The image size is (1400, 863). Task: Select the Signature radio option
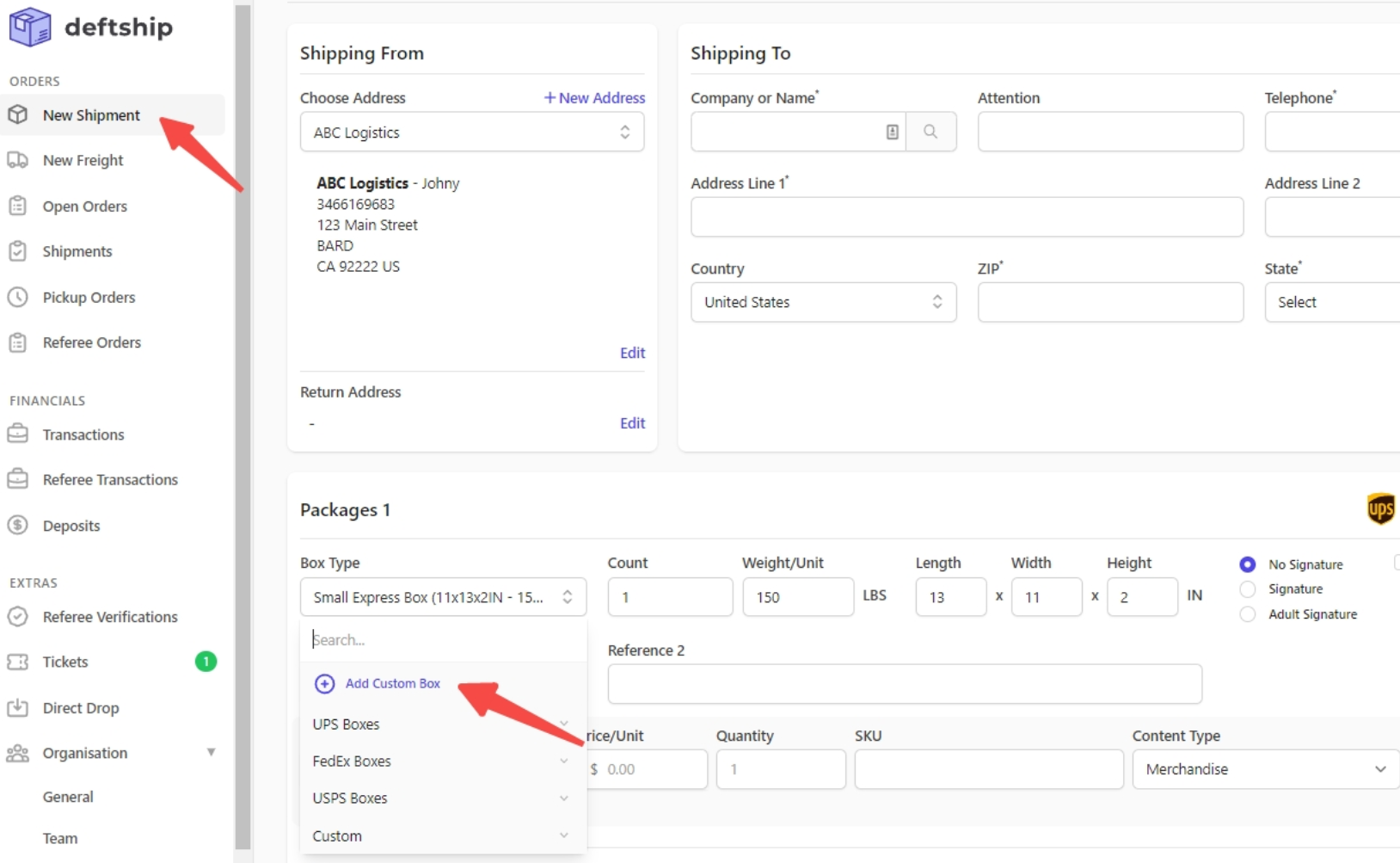tap(1248, 589)
